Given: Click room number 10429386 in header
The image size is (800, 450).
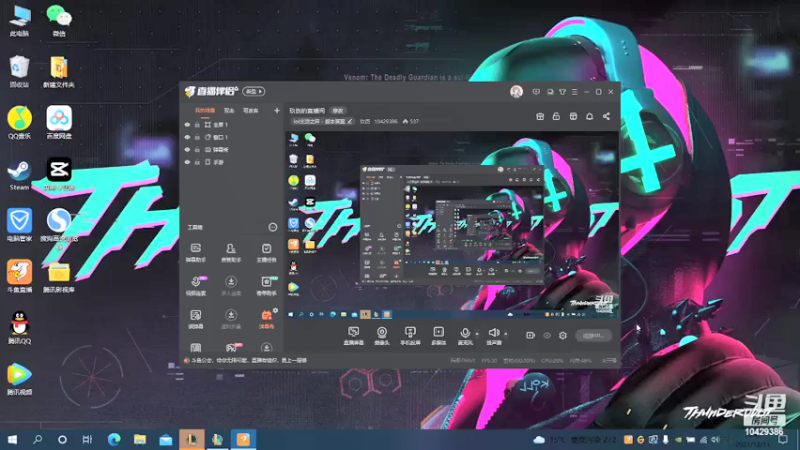Looking at the screenshot, I should (386, 121).
